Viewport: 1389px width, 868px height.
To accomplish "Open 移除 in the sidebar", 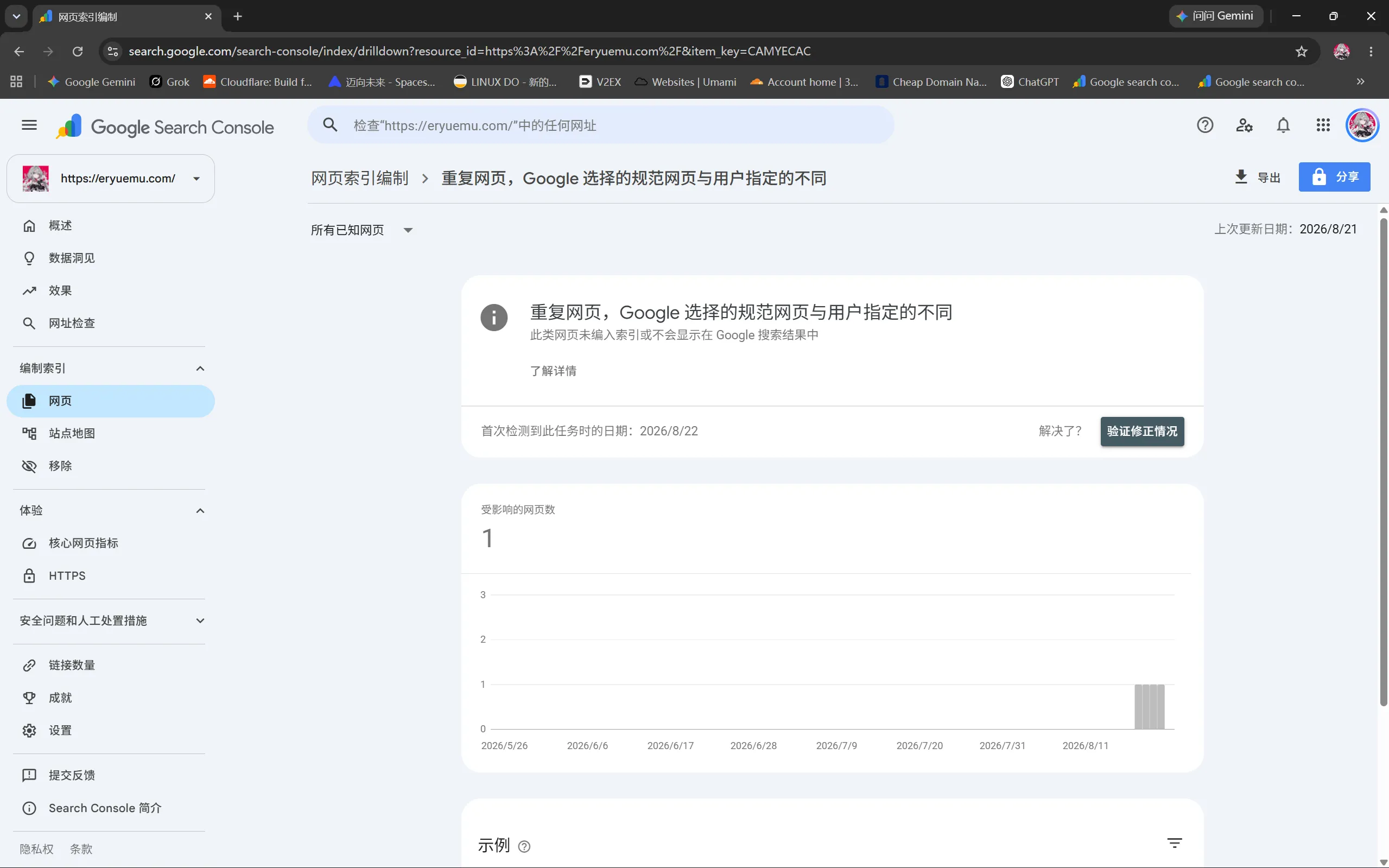I will 111,466.
